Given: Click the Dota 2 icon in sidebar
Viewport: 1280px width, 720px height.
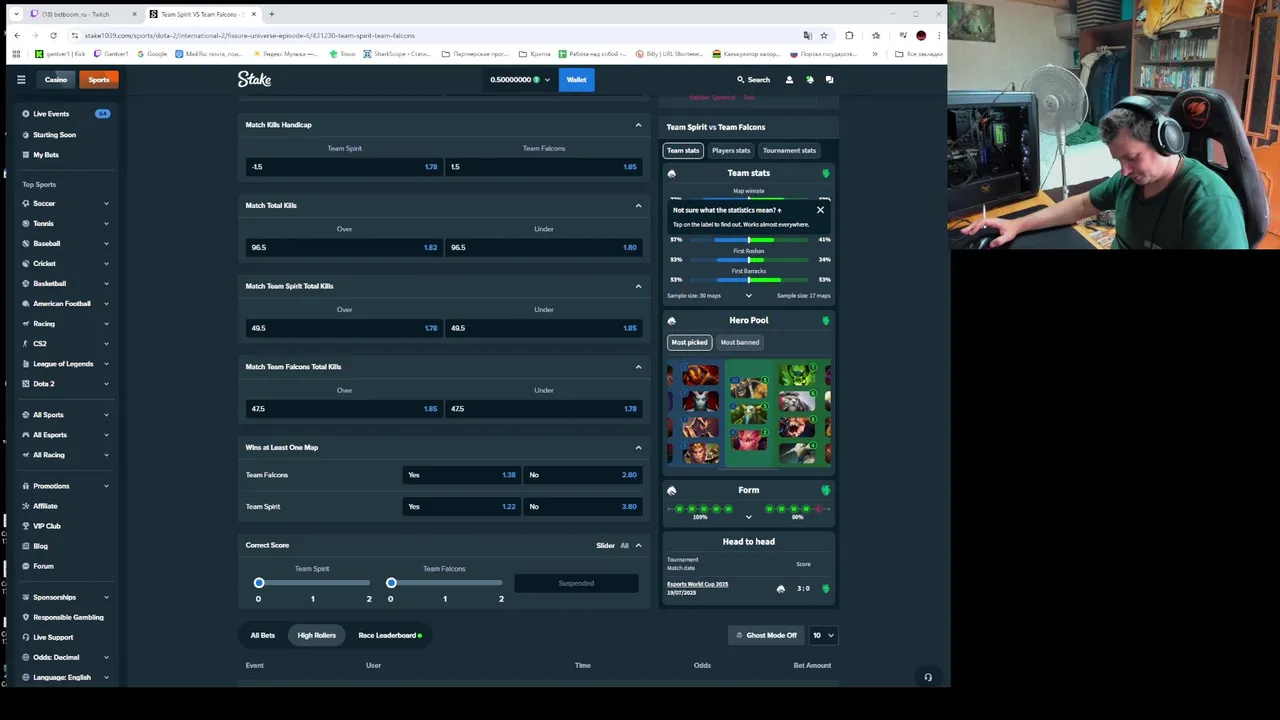Looking at the screenshot, I should [26, 384].
